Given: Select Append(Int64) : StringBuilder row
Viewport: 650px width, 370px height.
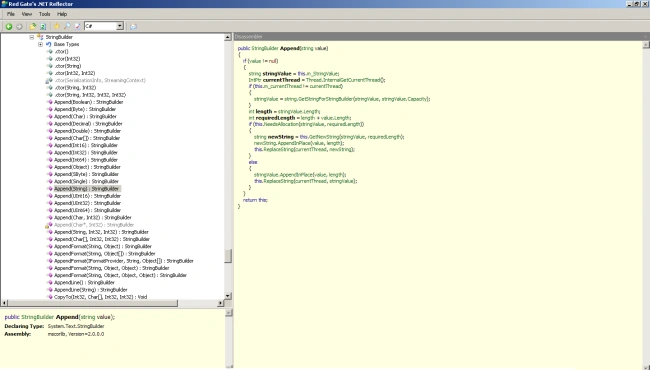Looking at the screenshot, I should (86, 160).
